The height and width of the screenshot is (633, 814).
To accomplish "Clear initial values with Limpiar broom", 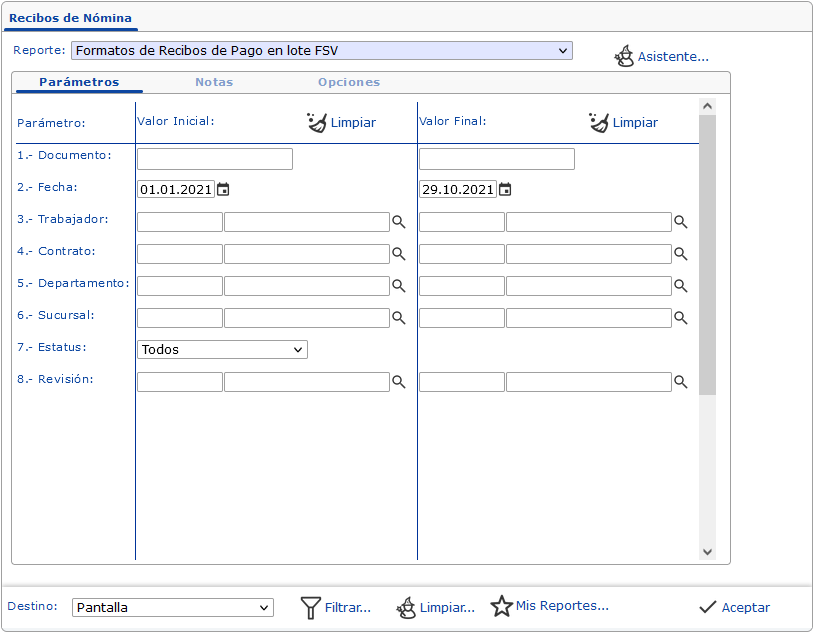I will [x=341, y=122].
